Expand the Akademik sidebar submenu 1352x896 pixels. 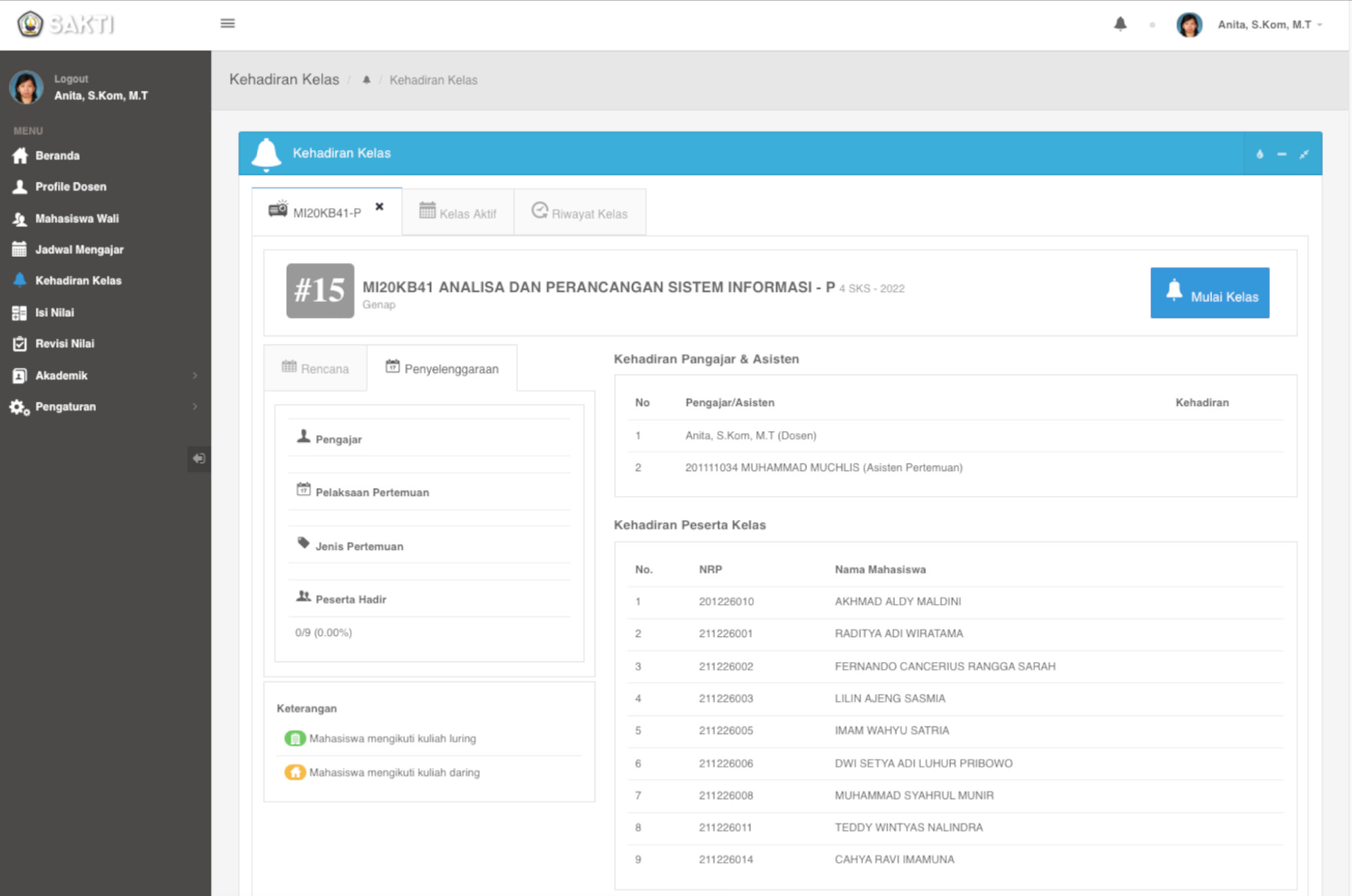click(x=62, y=375)
